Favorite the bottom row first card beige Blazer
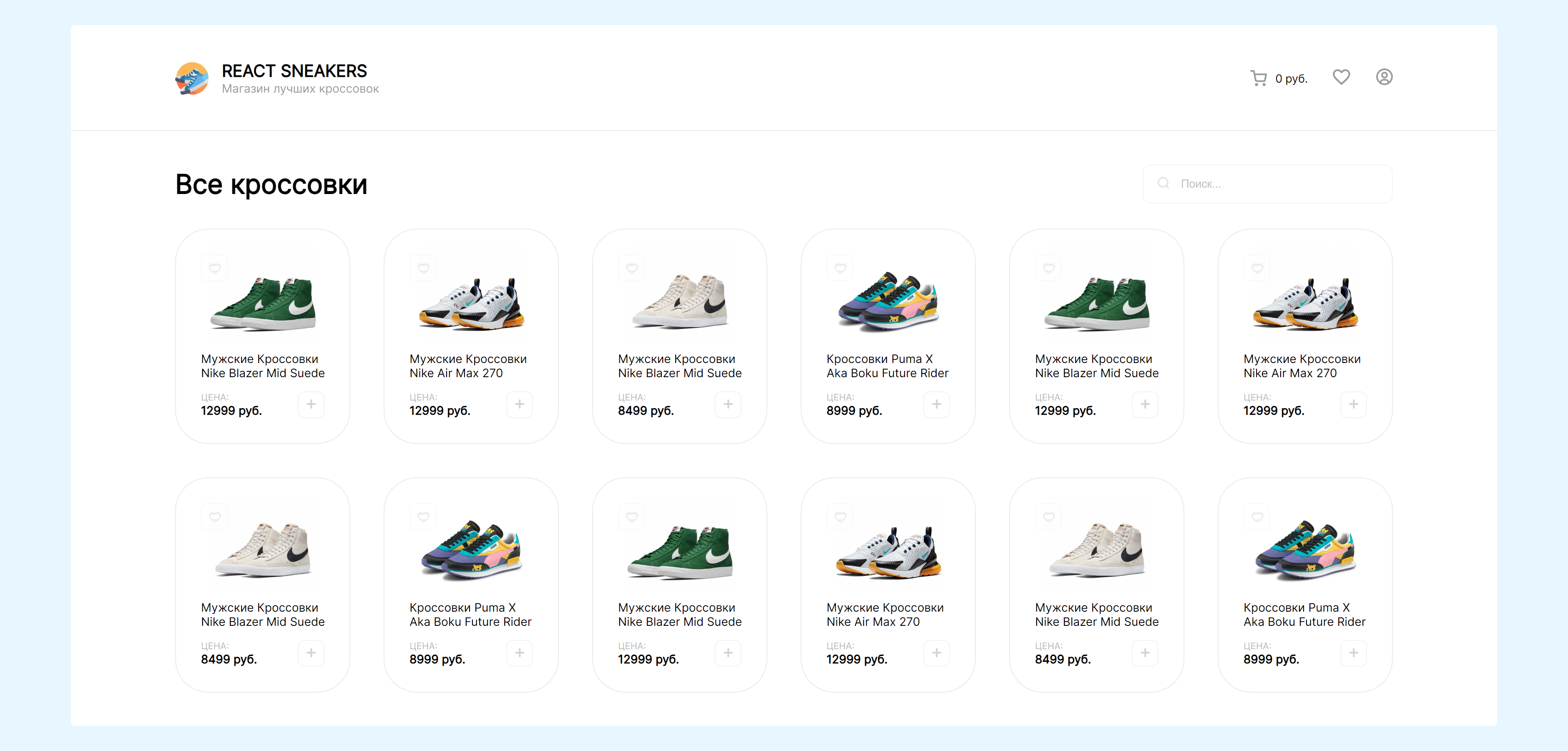The image size is (1568, 751). (x=214, y=517)
